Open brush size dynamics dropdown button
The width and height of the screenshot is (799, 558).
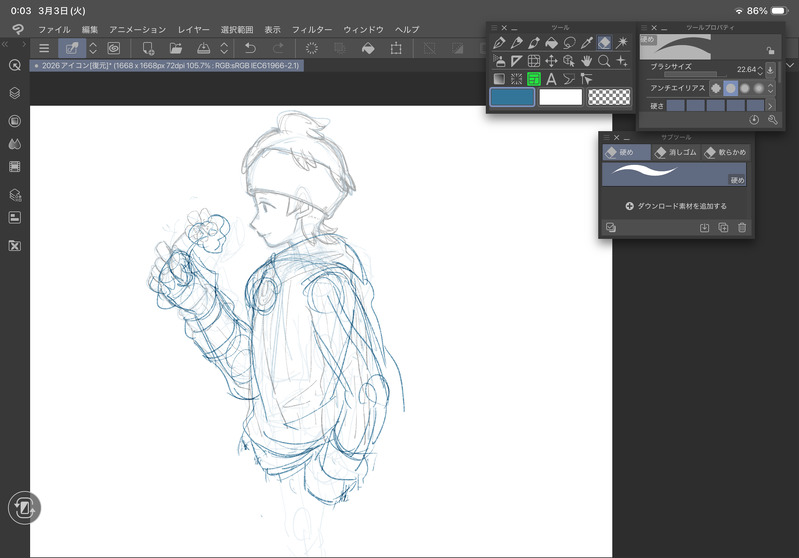coord(770,70)
